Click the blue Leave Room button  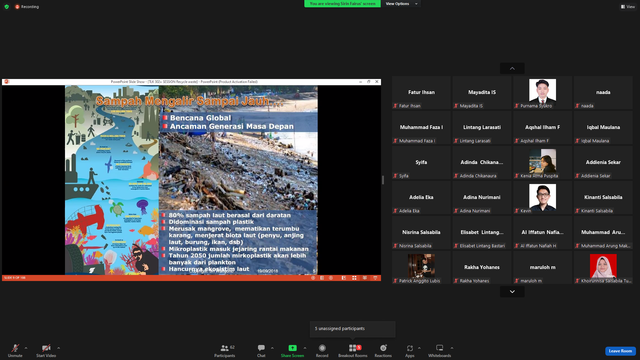[x=620, y=351]
